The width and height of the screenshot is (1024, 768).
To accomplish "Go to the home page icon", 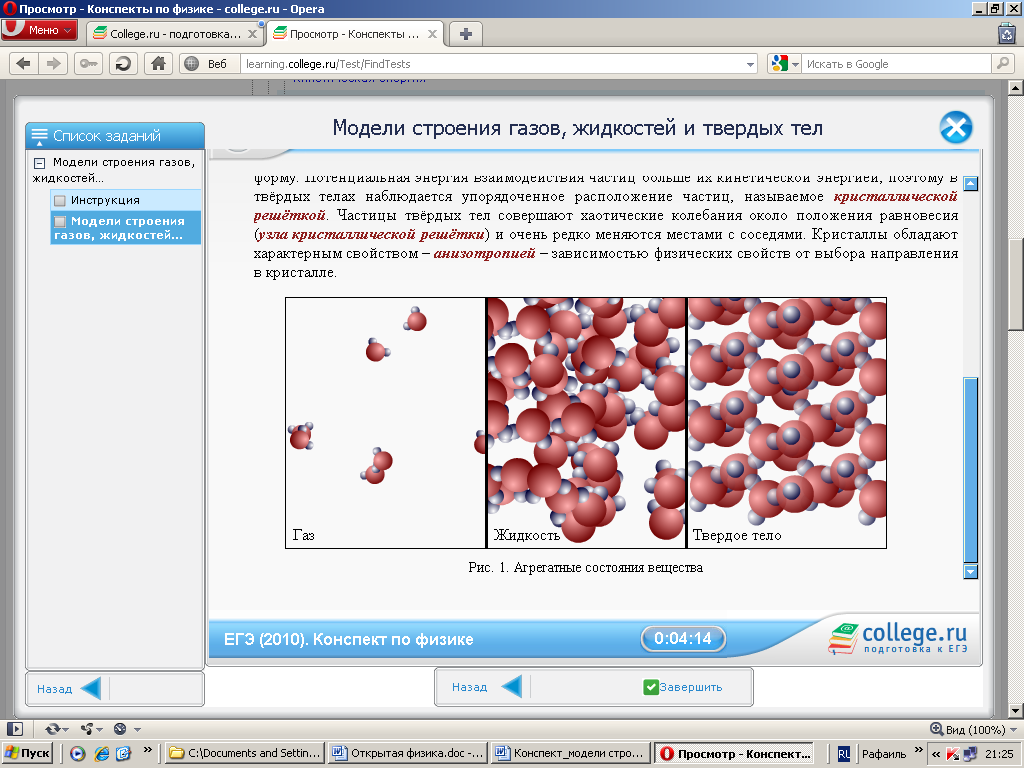I will pos(158,63).
